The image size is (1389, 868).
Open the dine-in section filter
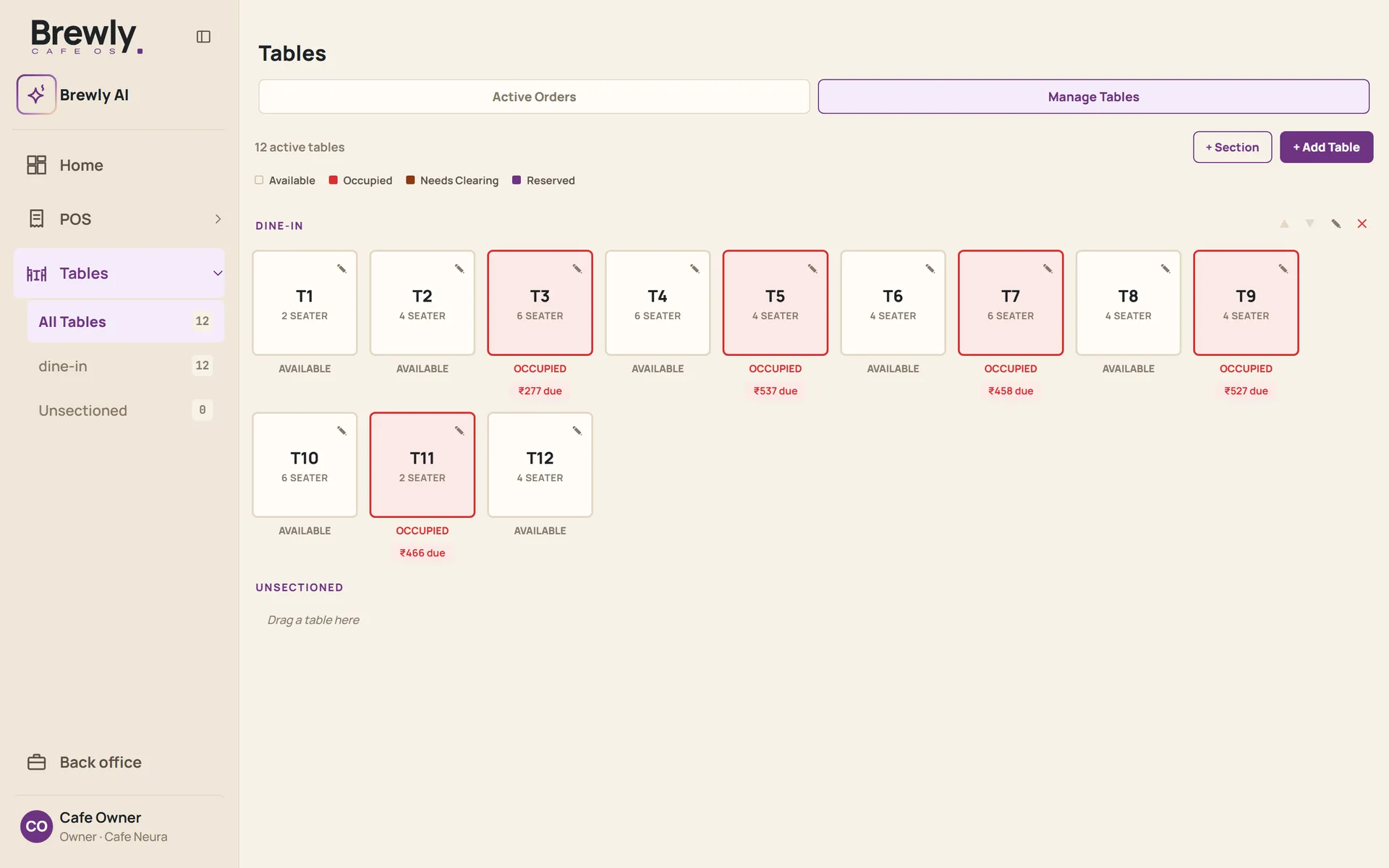click(126, 367)
